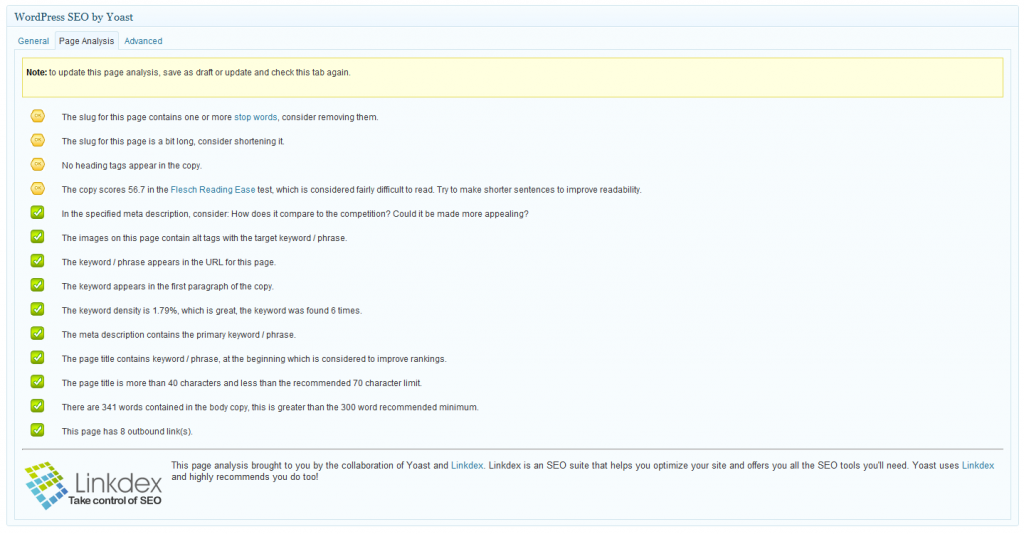Click green check icon for meta description competition

(37, 212)
